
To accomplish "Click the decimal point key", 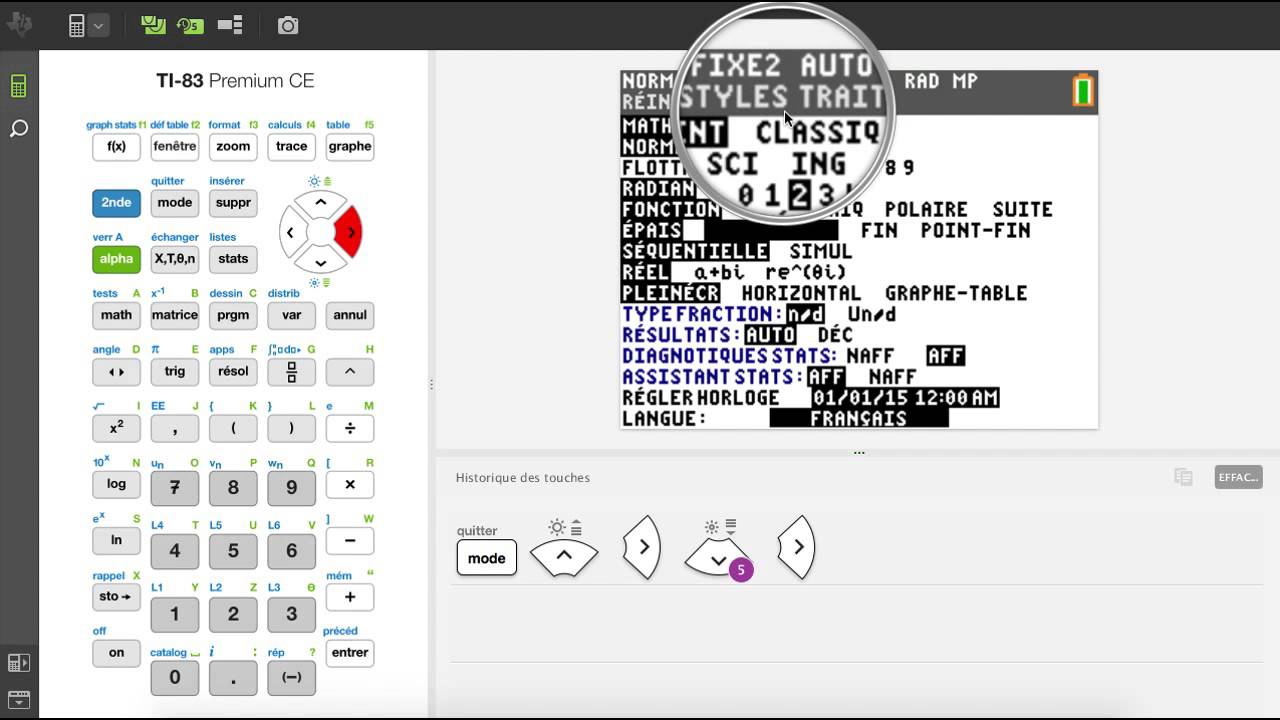I will (233, 678).
